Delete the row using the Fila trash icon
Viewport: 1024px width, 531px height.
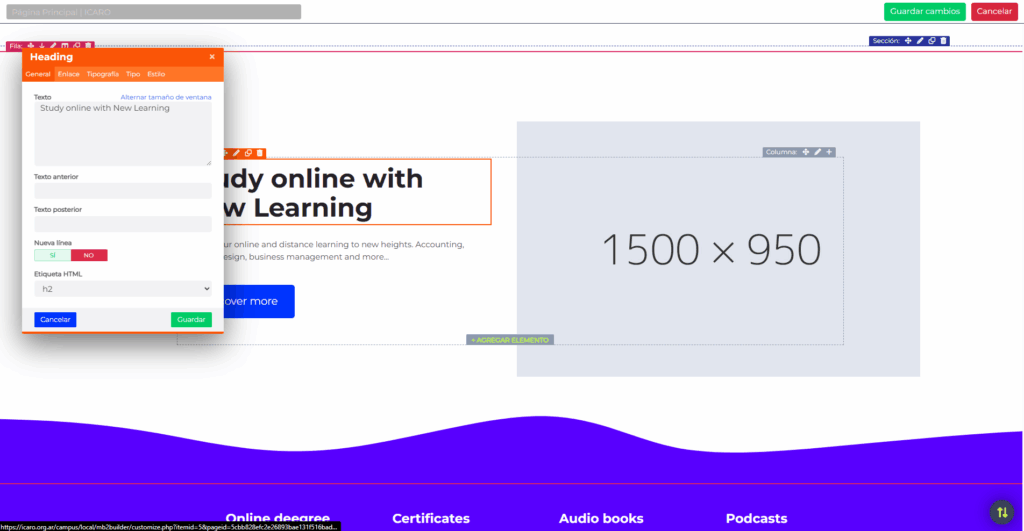(88, 46)
